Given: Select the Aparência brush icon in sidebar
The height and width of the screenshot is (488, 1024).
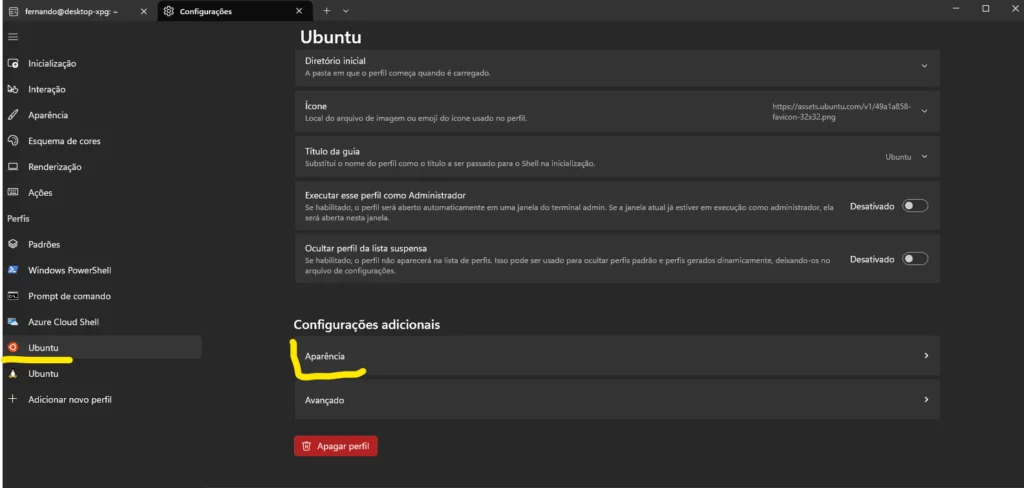Looking at the screenshot, I should point(12,115).
